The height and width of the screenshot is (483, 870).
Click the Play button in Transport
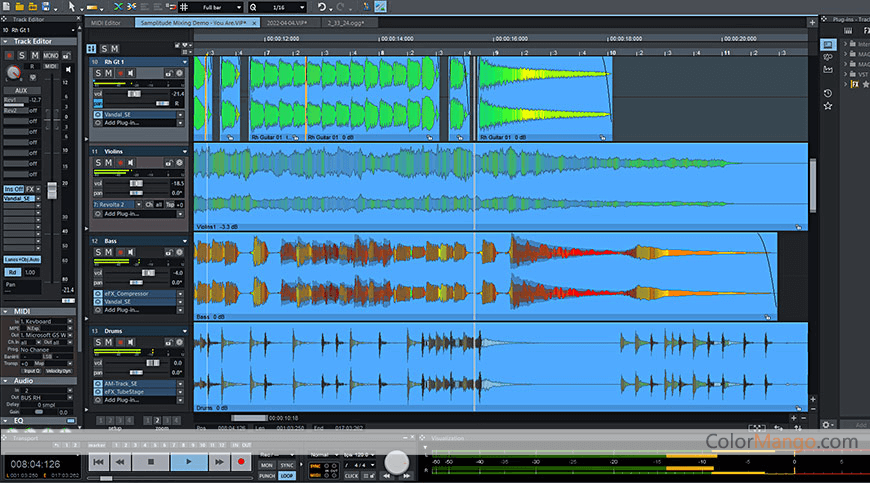coord(187,462)
